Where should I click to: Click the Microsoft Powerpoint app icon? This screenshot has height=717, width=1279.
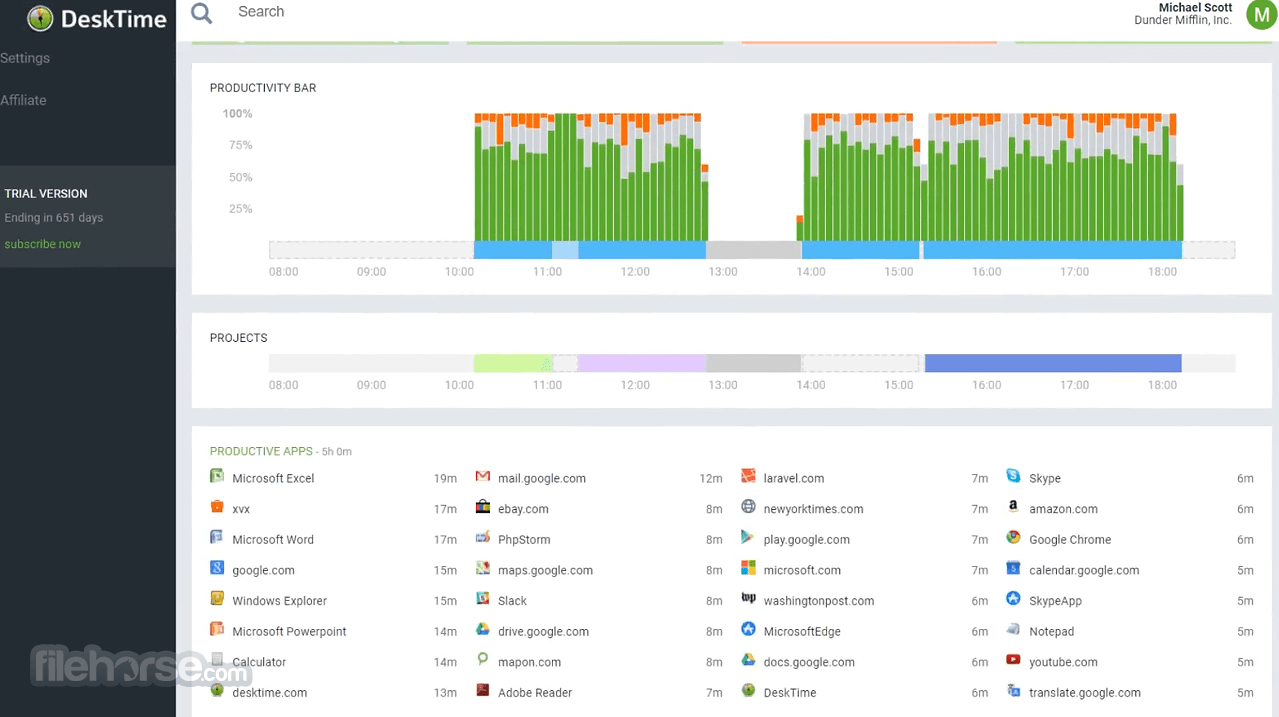(x=217, y=630)
